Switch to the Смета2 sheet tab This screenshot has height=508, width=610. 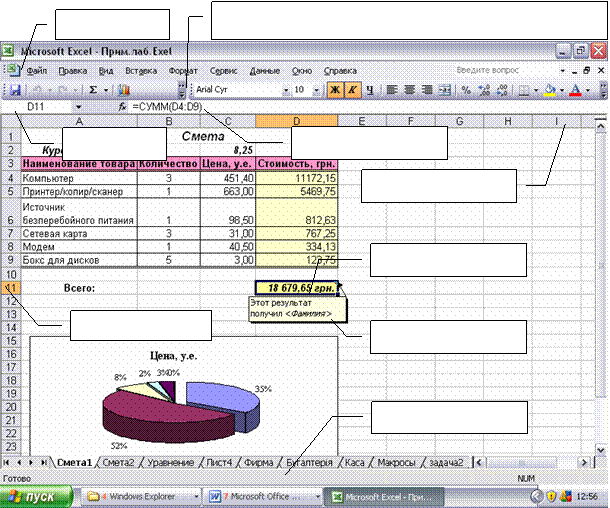(x=118, y=462)
